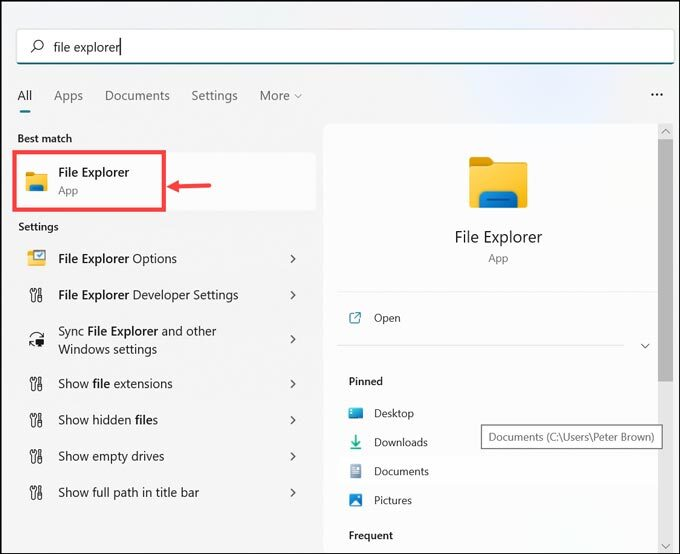Expand File Explorer Developer Settings chevron
Viewport: 680px width, 554px height.
coord(293,295)
